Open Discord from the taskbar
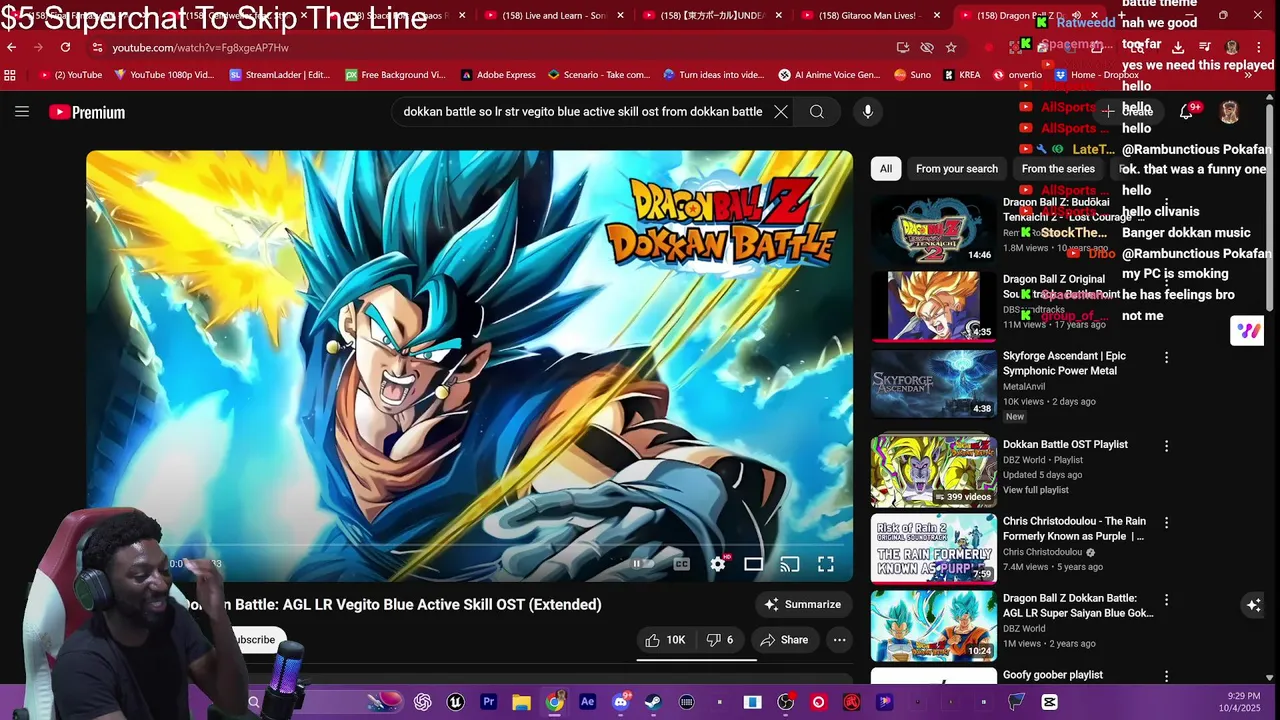The image size is (1280, 720). [x=620, y=702]
